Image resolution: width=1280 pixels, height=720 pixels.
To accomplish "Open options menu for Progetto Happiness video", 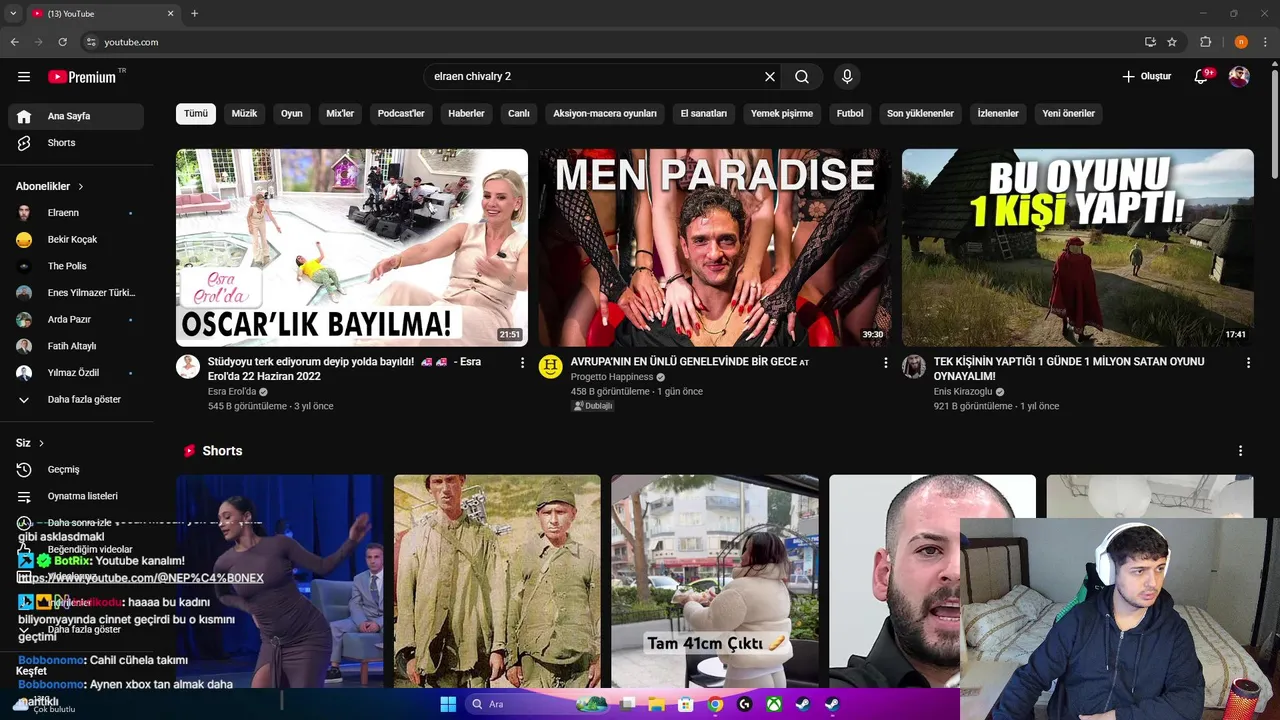I will [885, 363].
